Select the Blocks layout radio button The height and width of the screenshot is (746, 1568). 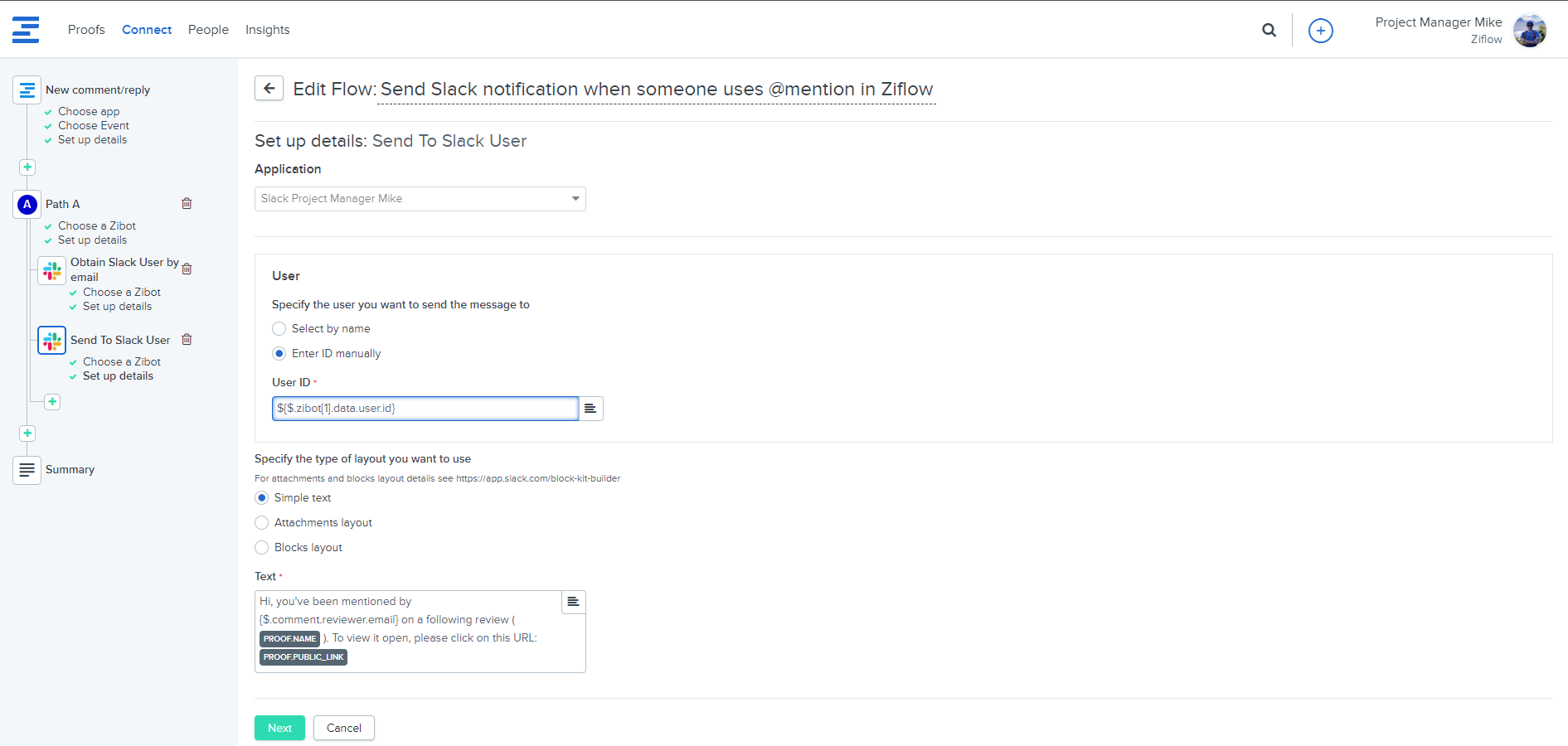pos(262,548)
